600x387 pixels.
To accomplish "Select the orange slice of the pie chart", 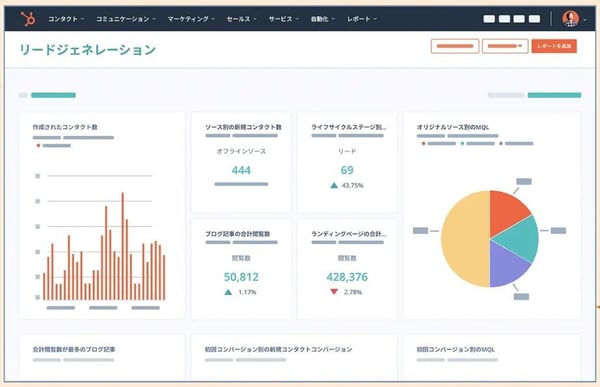I will (x=507, y=212).
